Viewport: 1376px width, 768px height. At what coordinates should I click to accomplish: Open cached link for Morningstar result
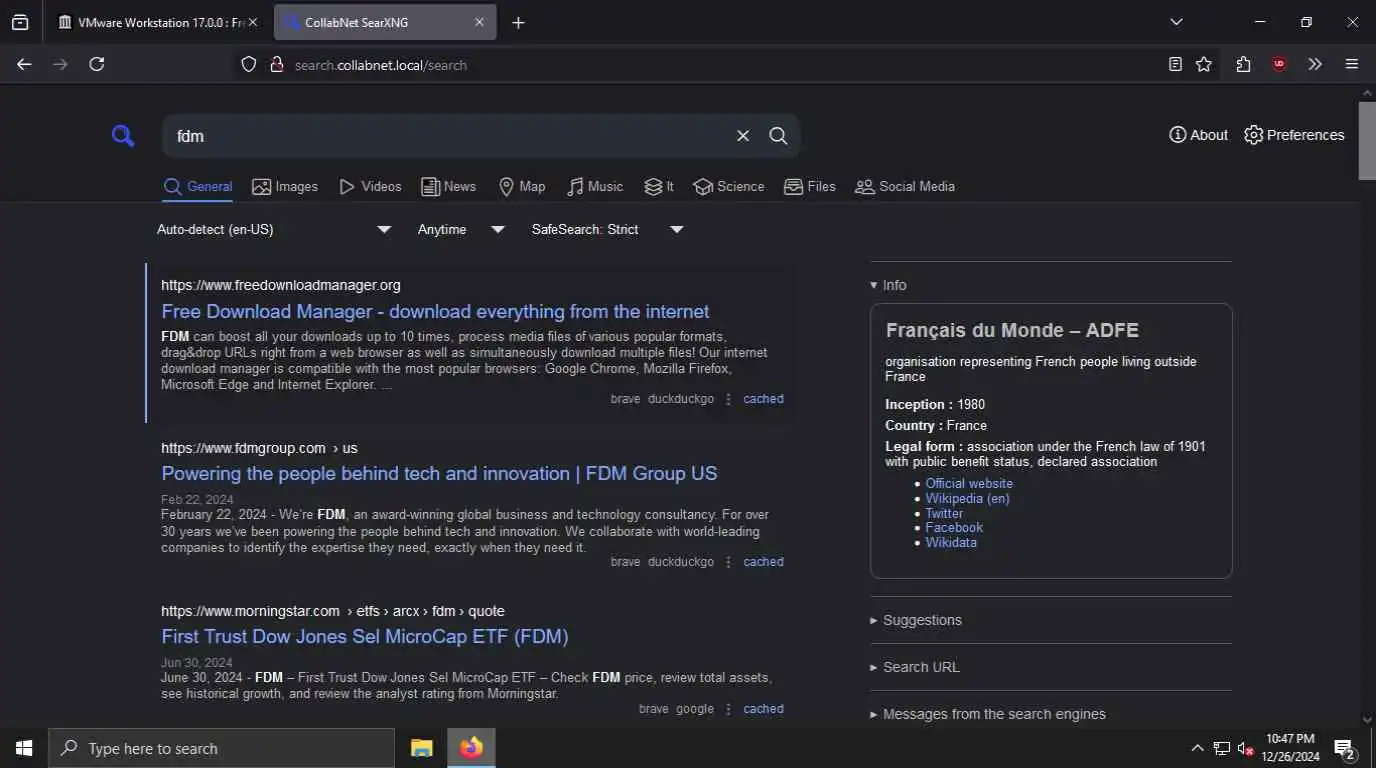tap(763, 709)
